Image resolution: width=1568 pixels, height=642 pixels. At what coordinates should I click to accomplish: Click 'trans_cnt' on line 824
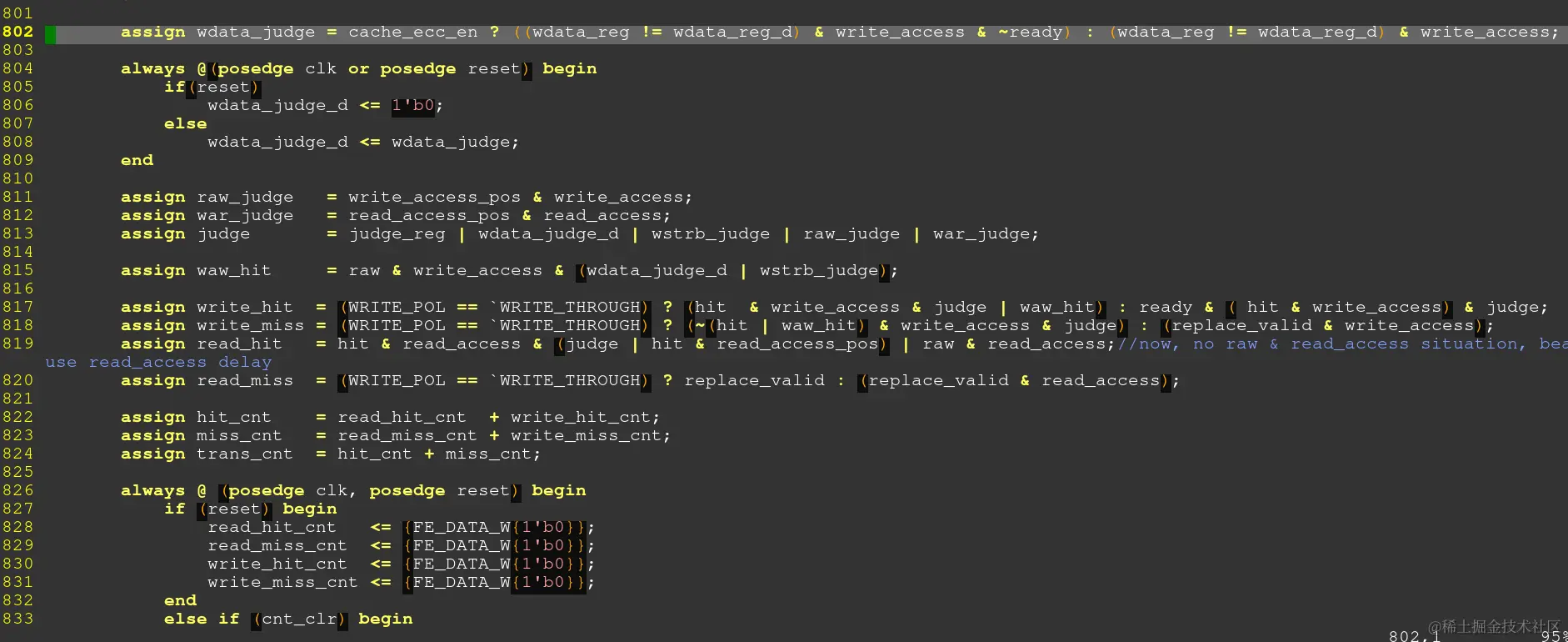(245, 454)
